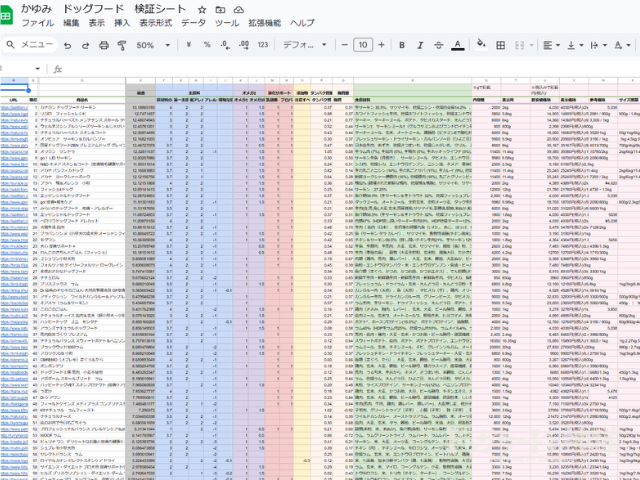Open the name box dropdown arrow

[38, 69]
